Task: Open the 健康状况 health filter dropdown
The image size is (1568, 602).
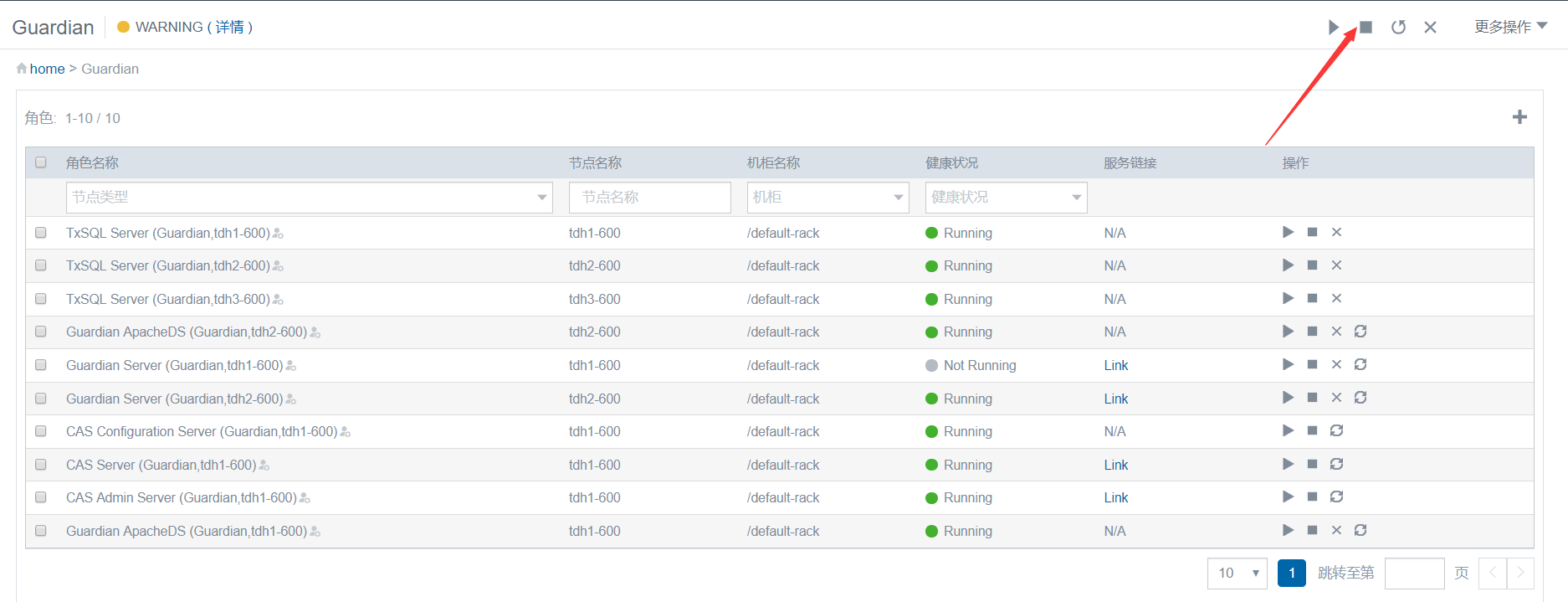Action: (1006, 198)
